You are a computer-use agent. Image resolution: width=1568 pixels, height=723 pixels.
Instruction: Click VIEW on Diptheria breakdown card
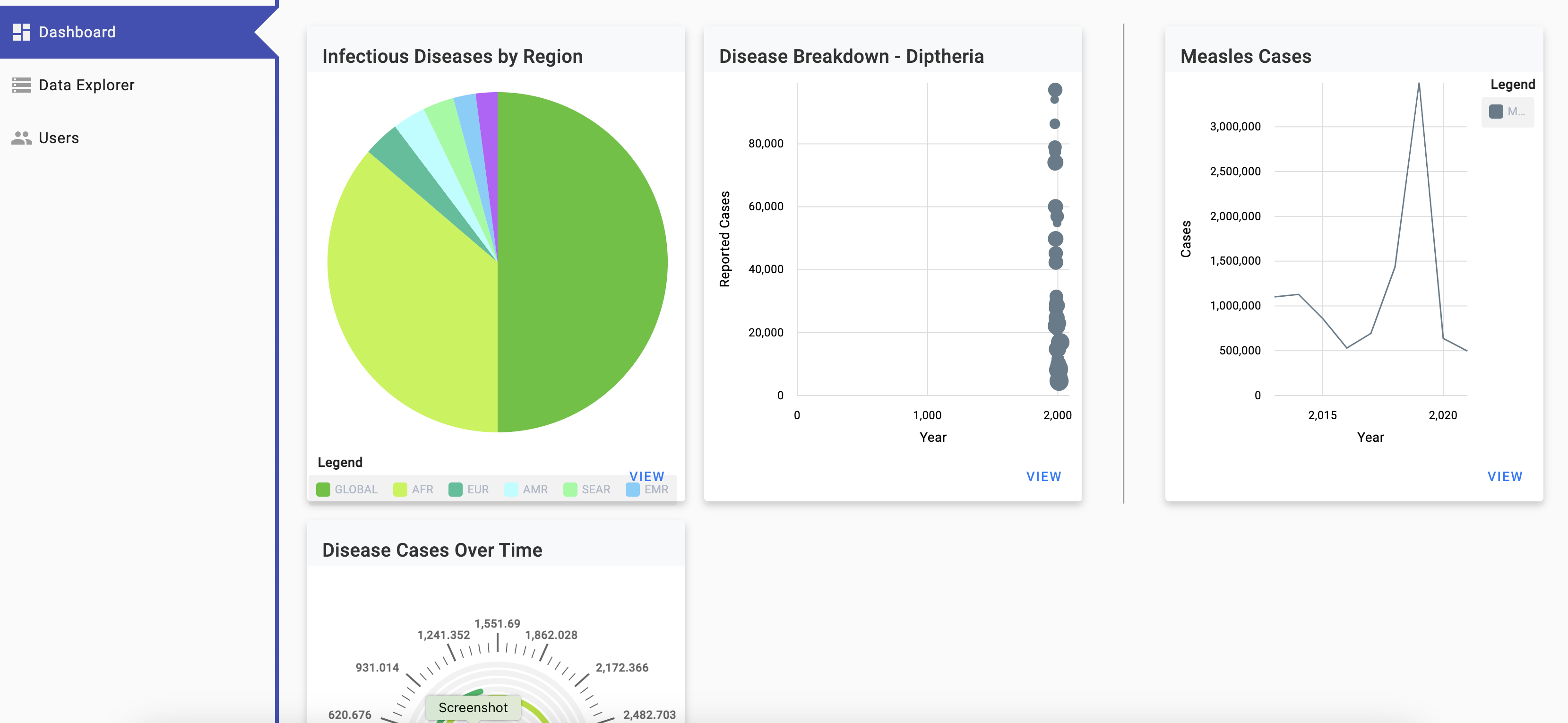(x=1043, y=476)
